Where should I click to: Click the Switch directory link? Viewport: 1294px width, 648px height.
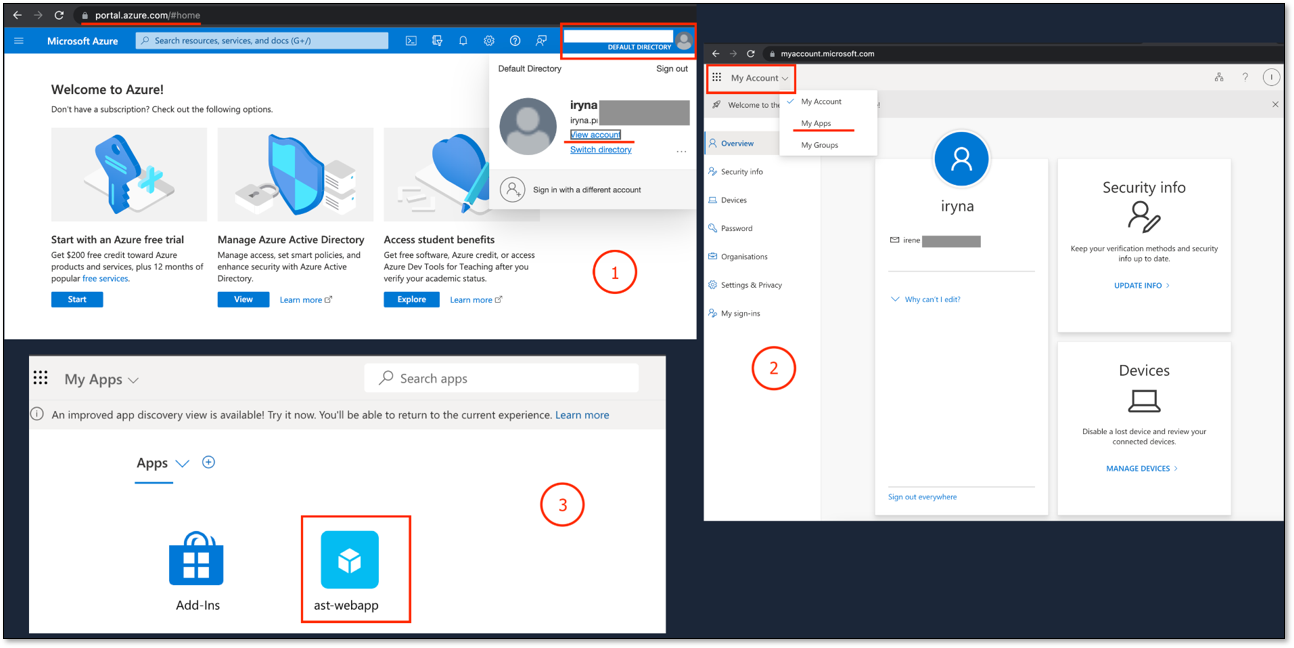tap(601, 150)
